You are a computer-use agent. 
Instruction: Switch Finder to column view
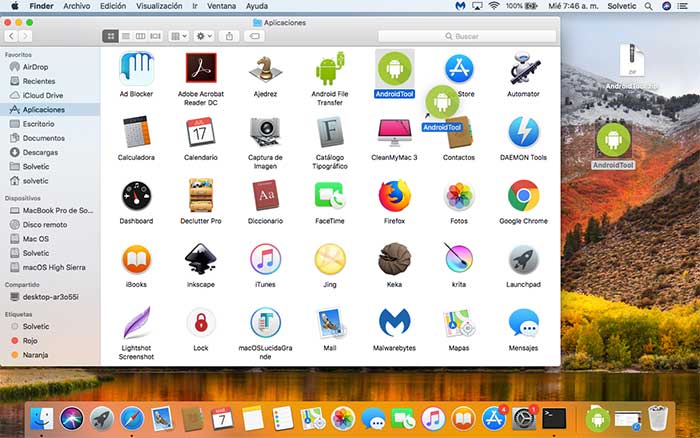point(140,36)
